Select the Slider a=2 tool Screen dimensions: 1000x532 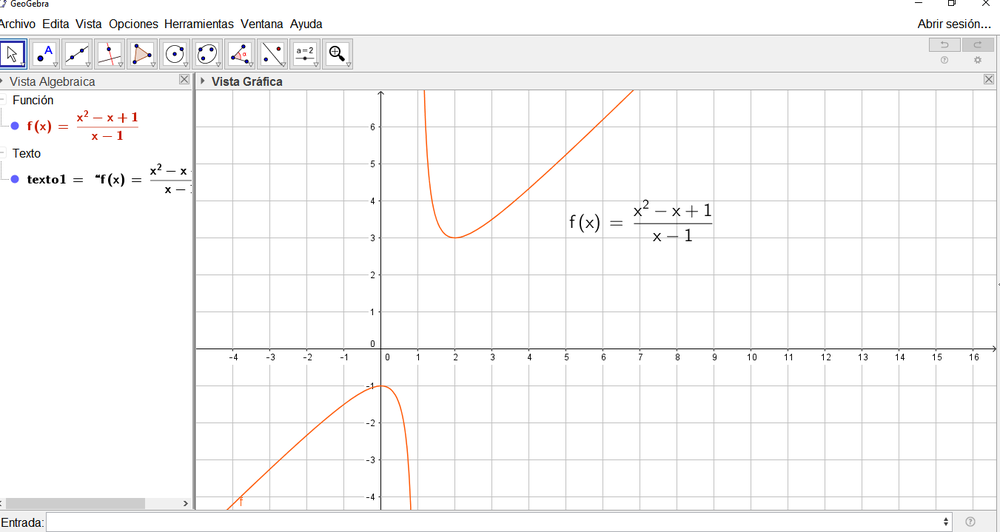click(x=305, y=54)
